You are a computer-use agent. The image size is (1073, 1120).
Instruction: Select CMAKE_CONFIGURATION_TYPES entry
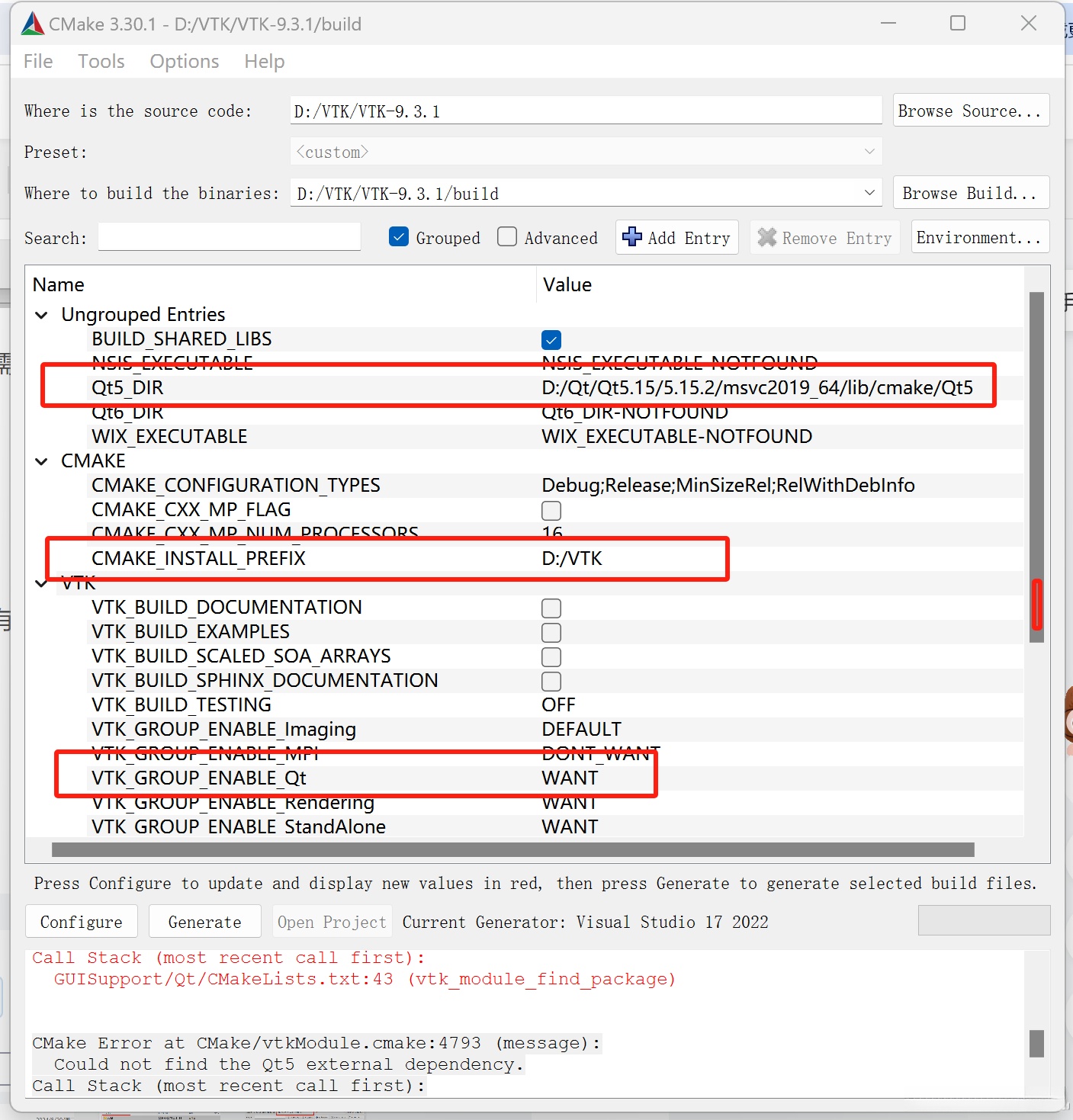pos(236,486)
